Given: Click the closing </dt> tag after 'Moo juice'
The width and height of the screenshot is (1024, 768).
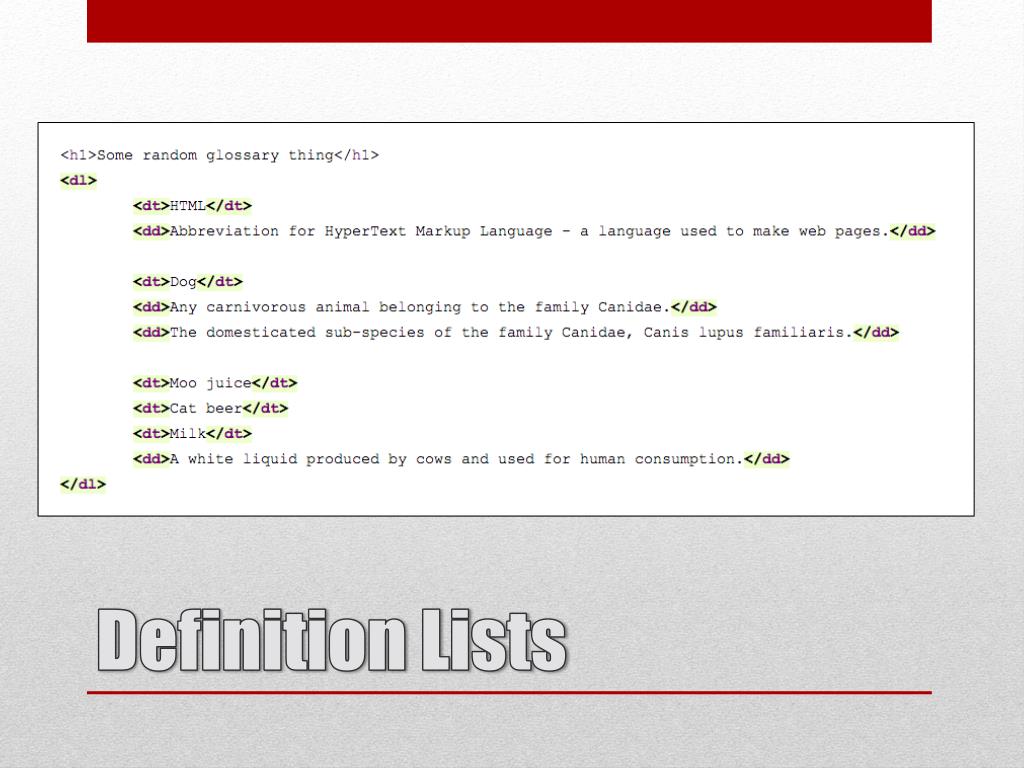Looking at the screenshot, I should pyautogui.click(x=274, y=383).
